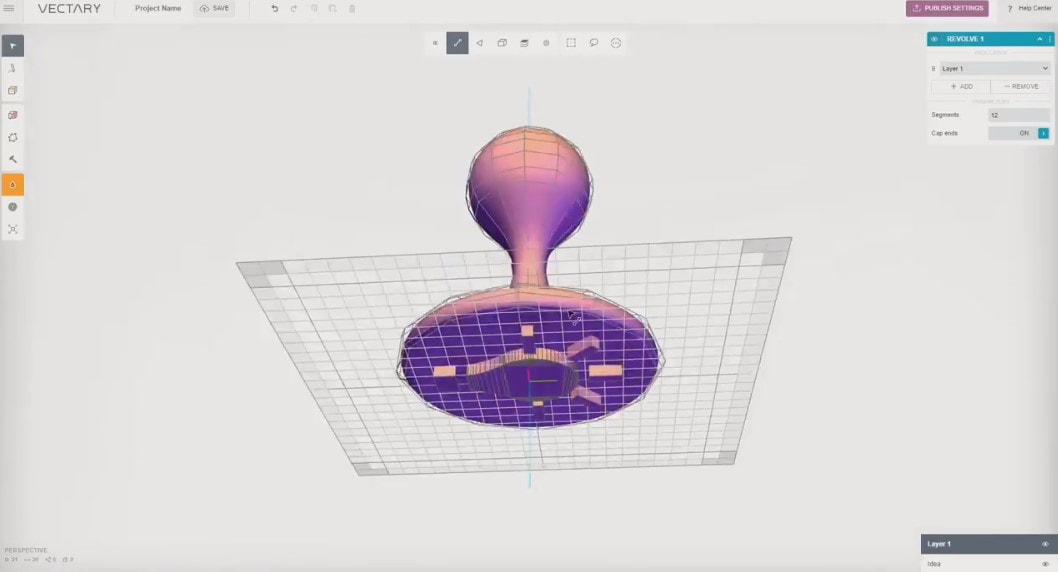Open the Layer 1 dropdown in Revolve panel

pos(994,68)
